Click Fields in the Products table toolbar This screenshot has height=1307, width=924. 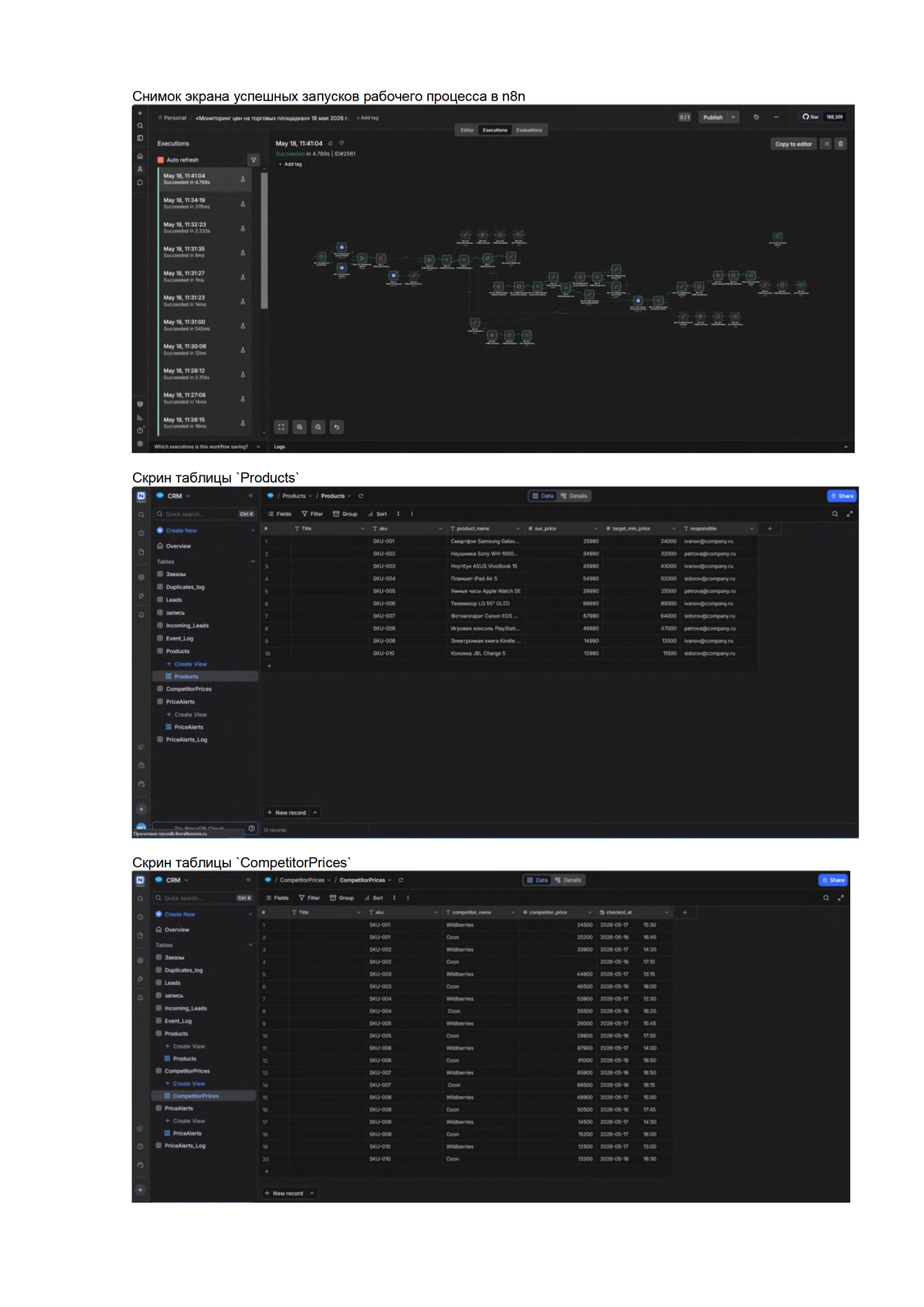pos(279,514)
